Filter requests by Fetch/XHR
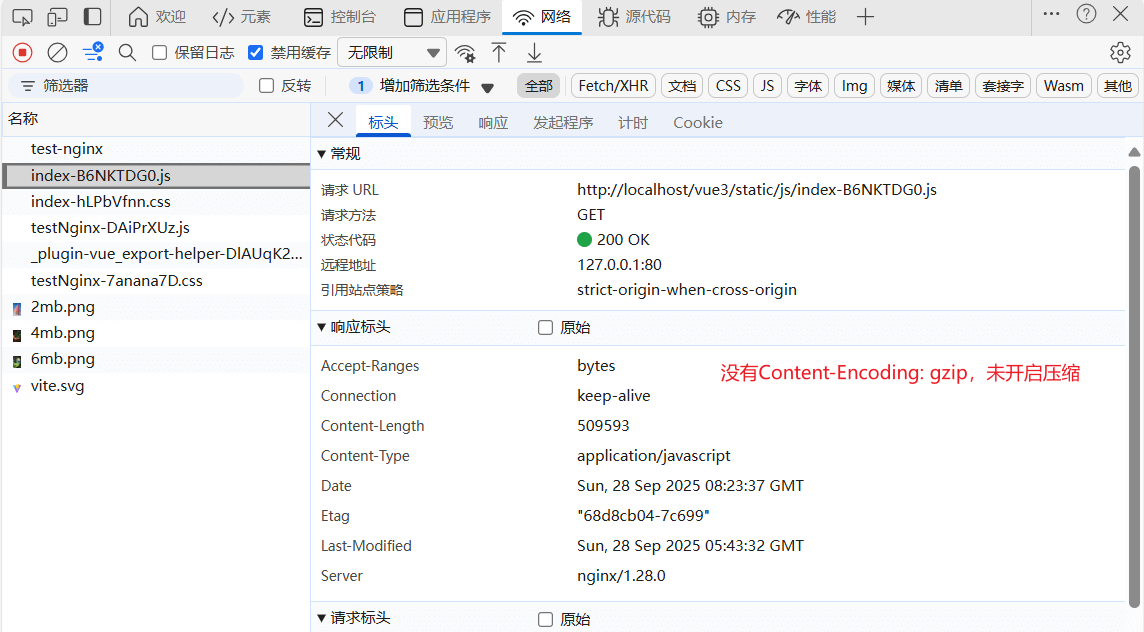 coord(613,86)
